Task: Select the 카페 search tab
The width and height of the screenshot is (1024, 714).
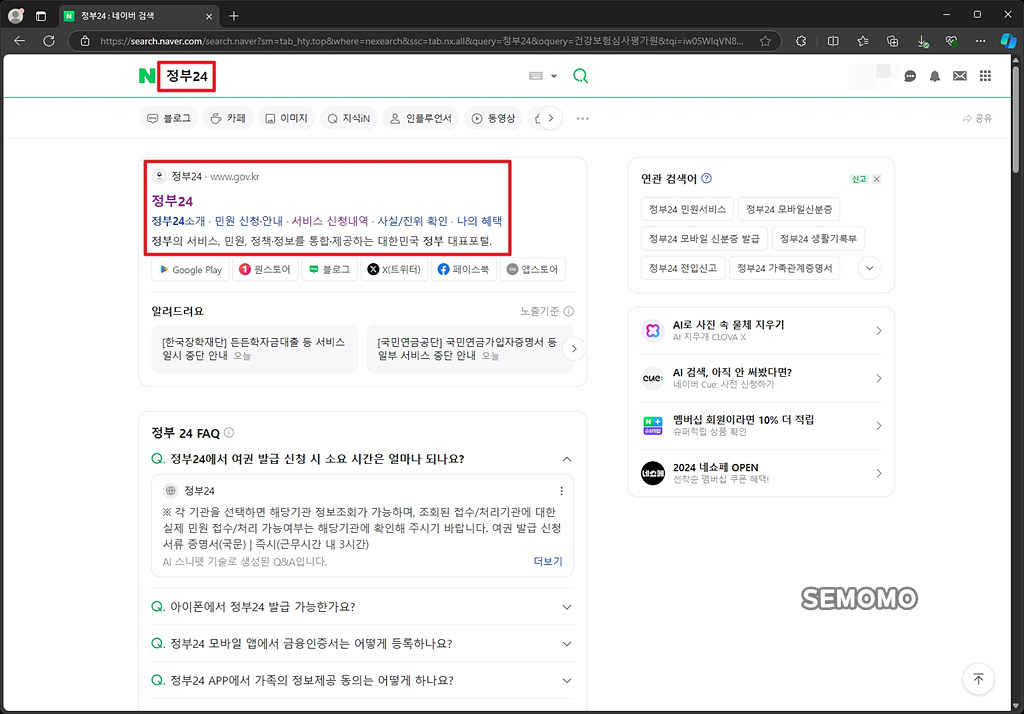Action: [x=228, y=118]
